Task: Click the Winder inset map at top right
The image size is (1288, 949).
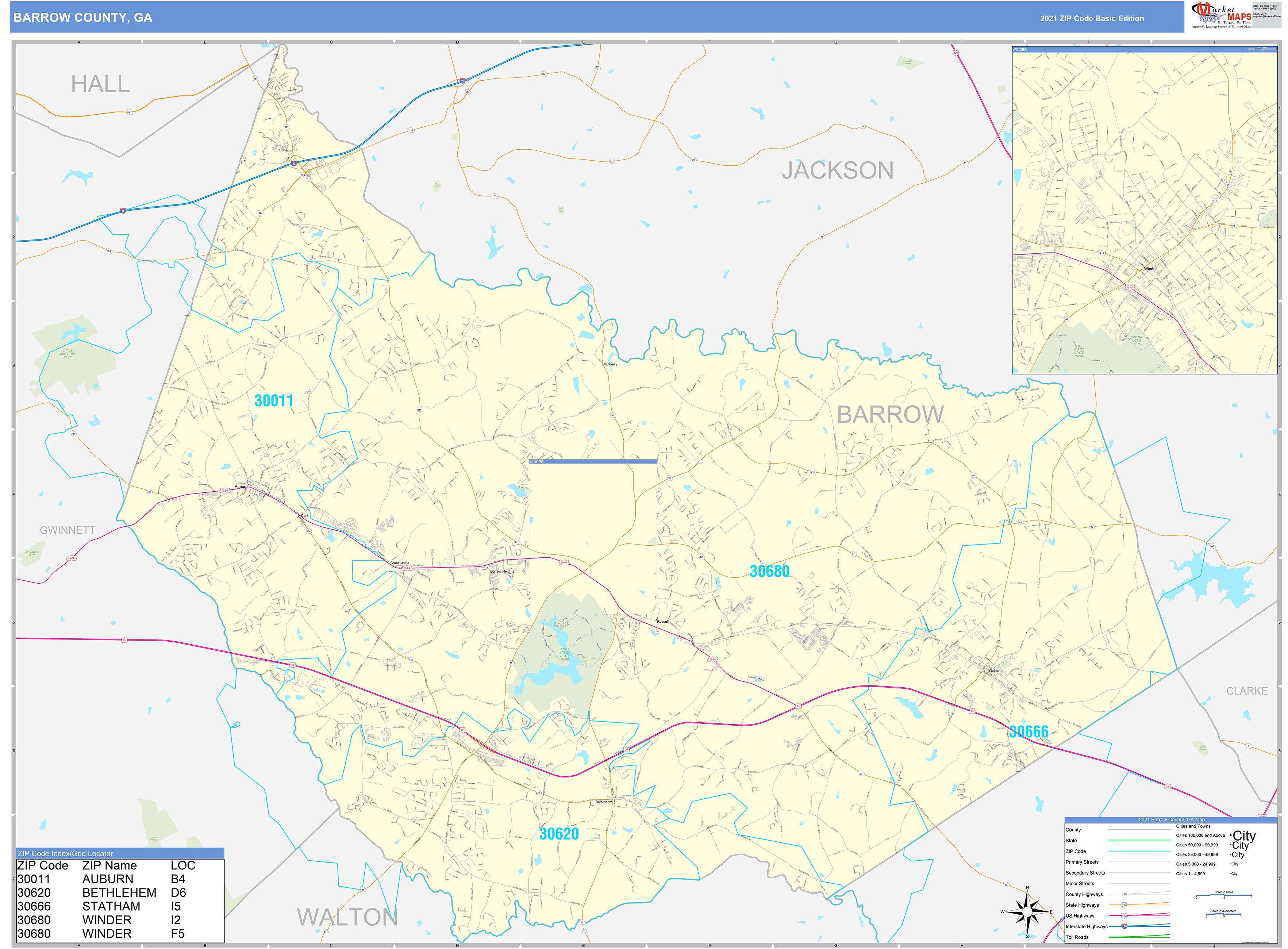Action: point(1144,210)
